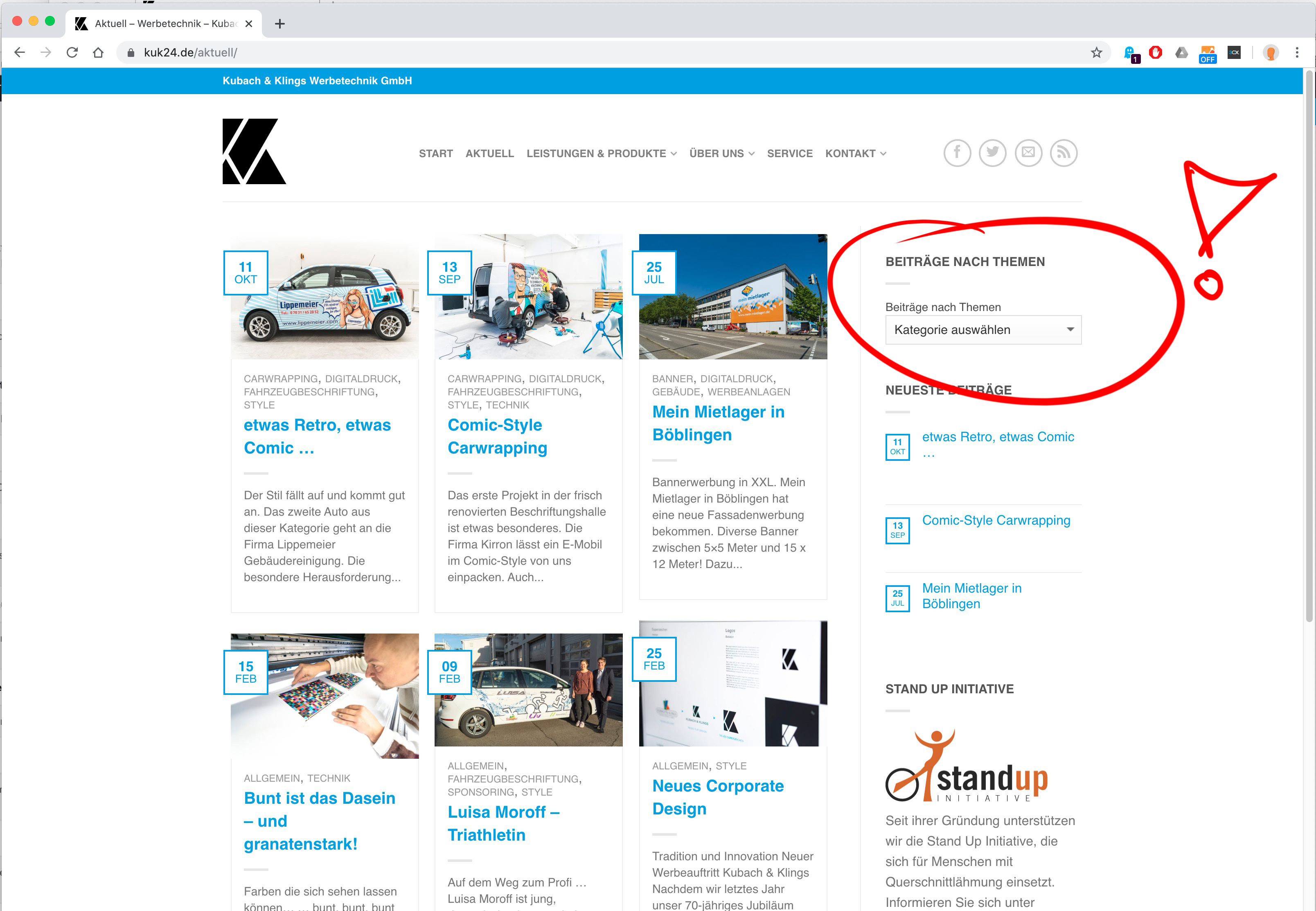Click the TECHNIK tag on Comic-Style post

coord(507,405)
